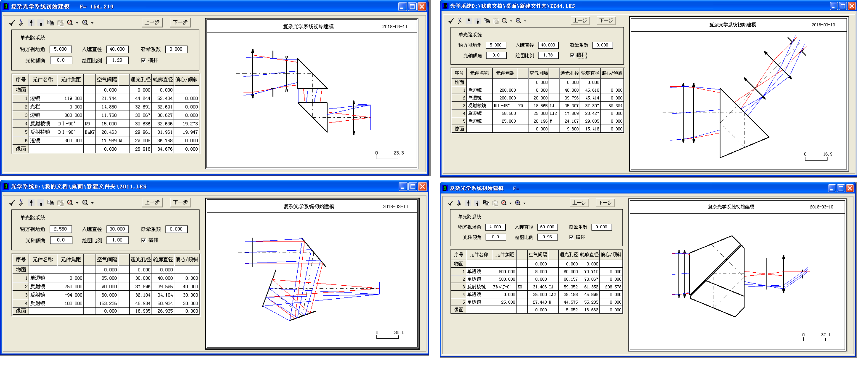Toggle the parameter checkbox in the angled-mirror diagram window

coord(143,240)
